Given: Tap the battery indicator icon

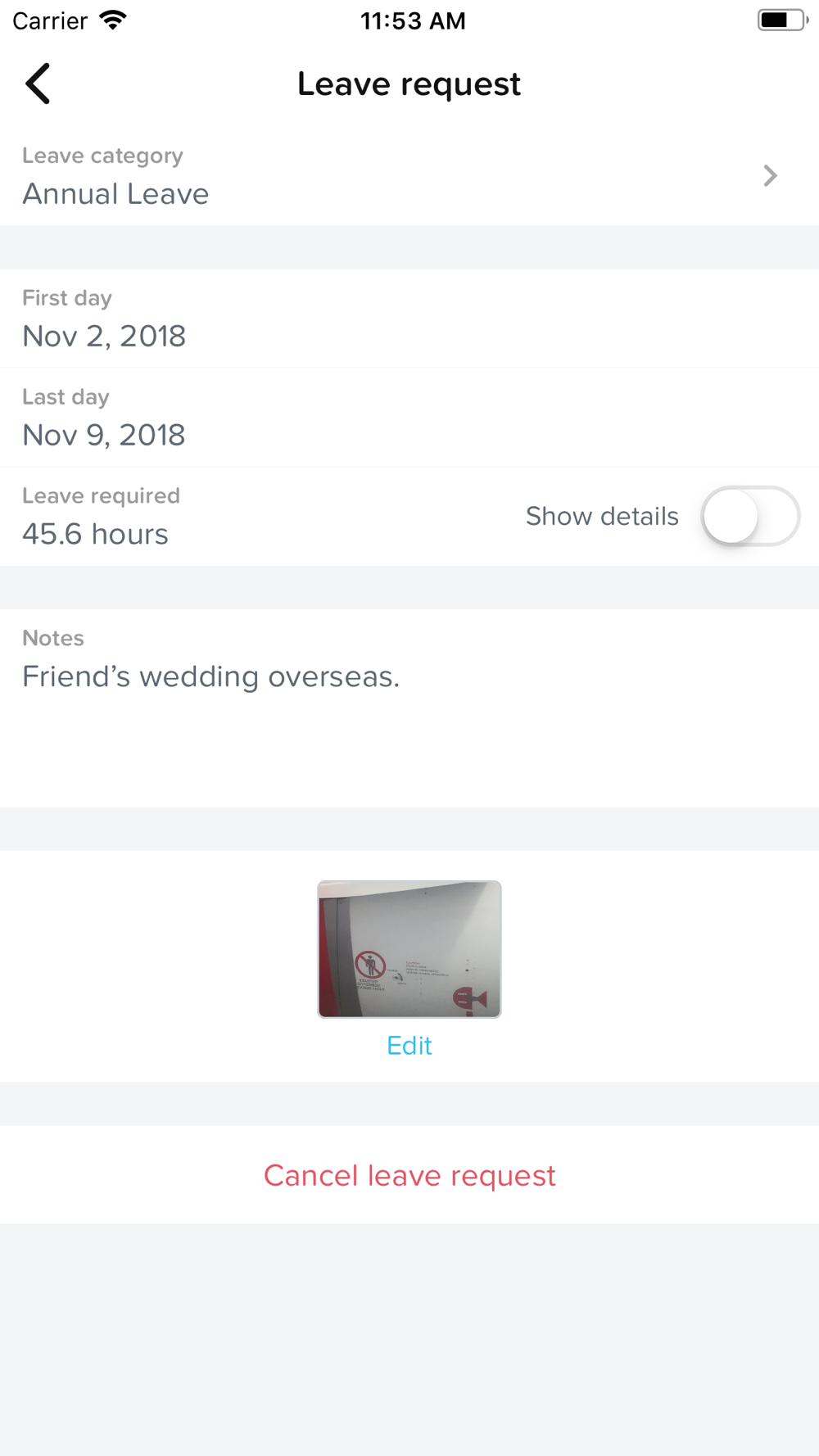Looking at the screenshot, I should pyautogui.click(x=783, y=20).
